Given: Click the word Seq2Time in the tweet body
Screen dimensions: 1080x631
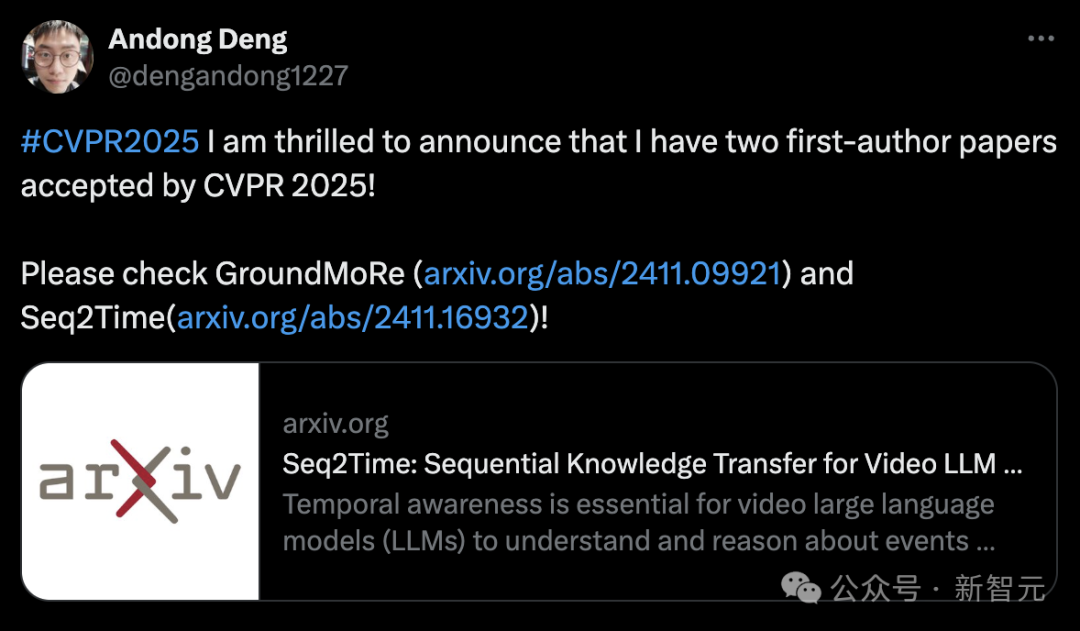Looking at the screenshot, I should click(x=94, y=318).
